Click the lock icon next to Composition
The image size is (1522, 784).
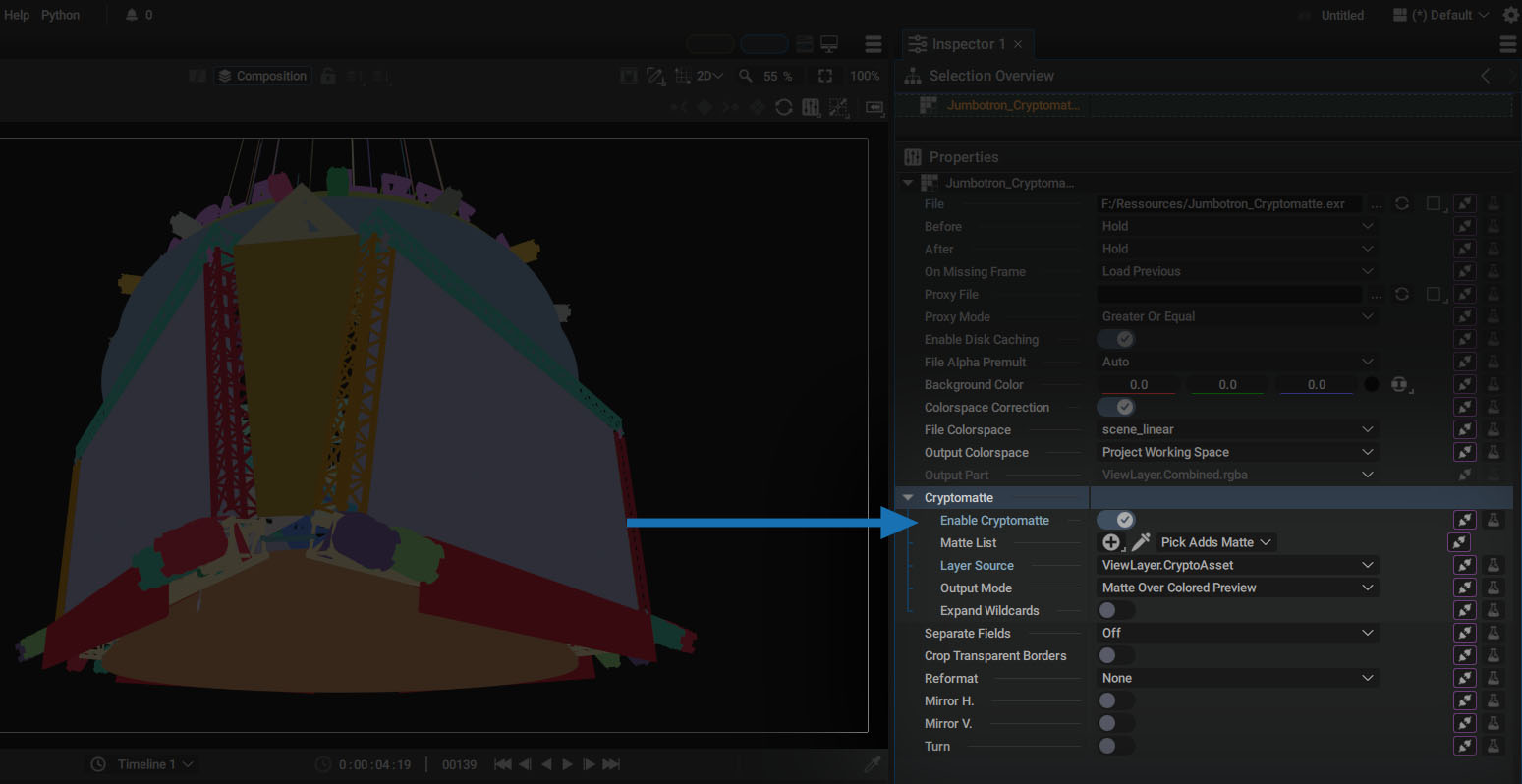coord(328,76)
